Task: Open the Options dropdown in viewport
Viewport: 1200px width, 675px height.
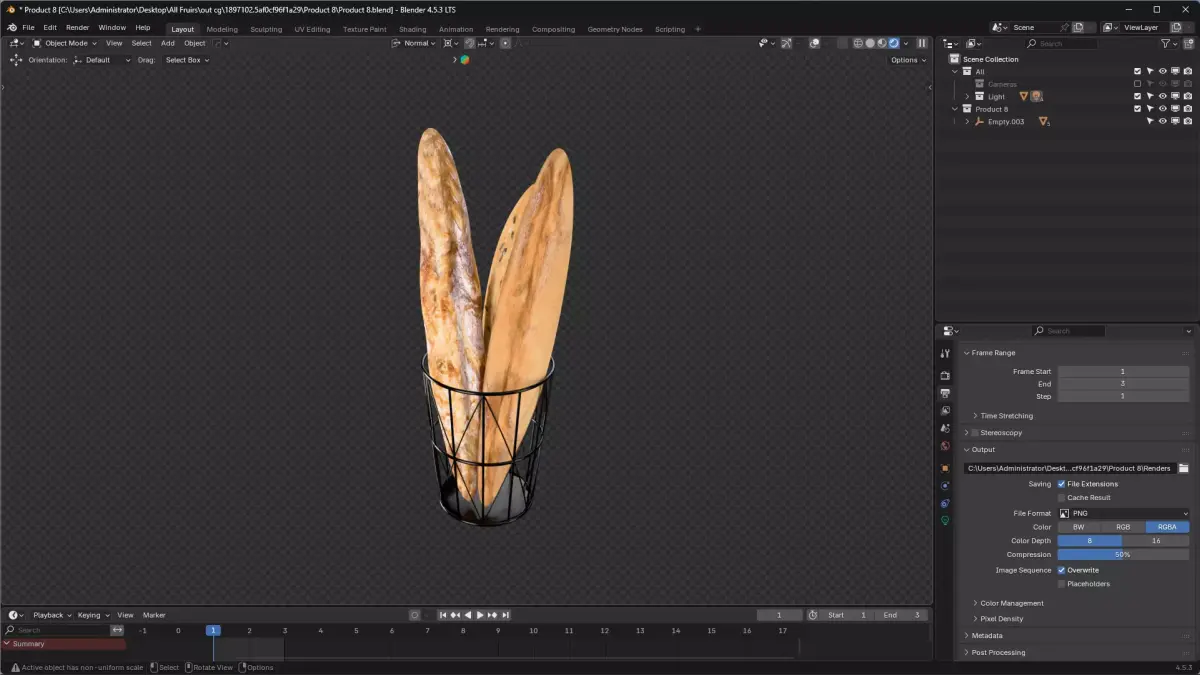Action: pos(908,60)
